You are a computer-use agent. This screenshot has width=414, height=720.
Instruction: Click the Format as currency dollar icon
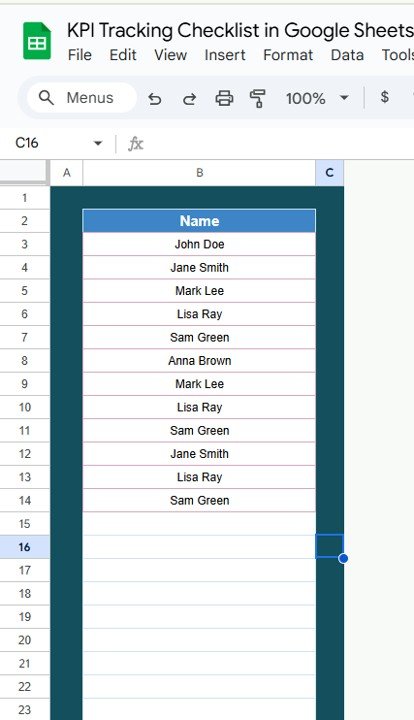click(x=385, y=97)
